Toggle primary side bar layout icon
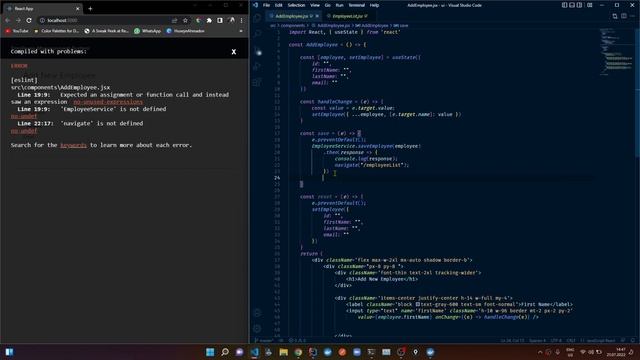Image resolution: width=640 pixels, height=360 pixels. (x=564, y=5)
